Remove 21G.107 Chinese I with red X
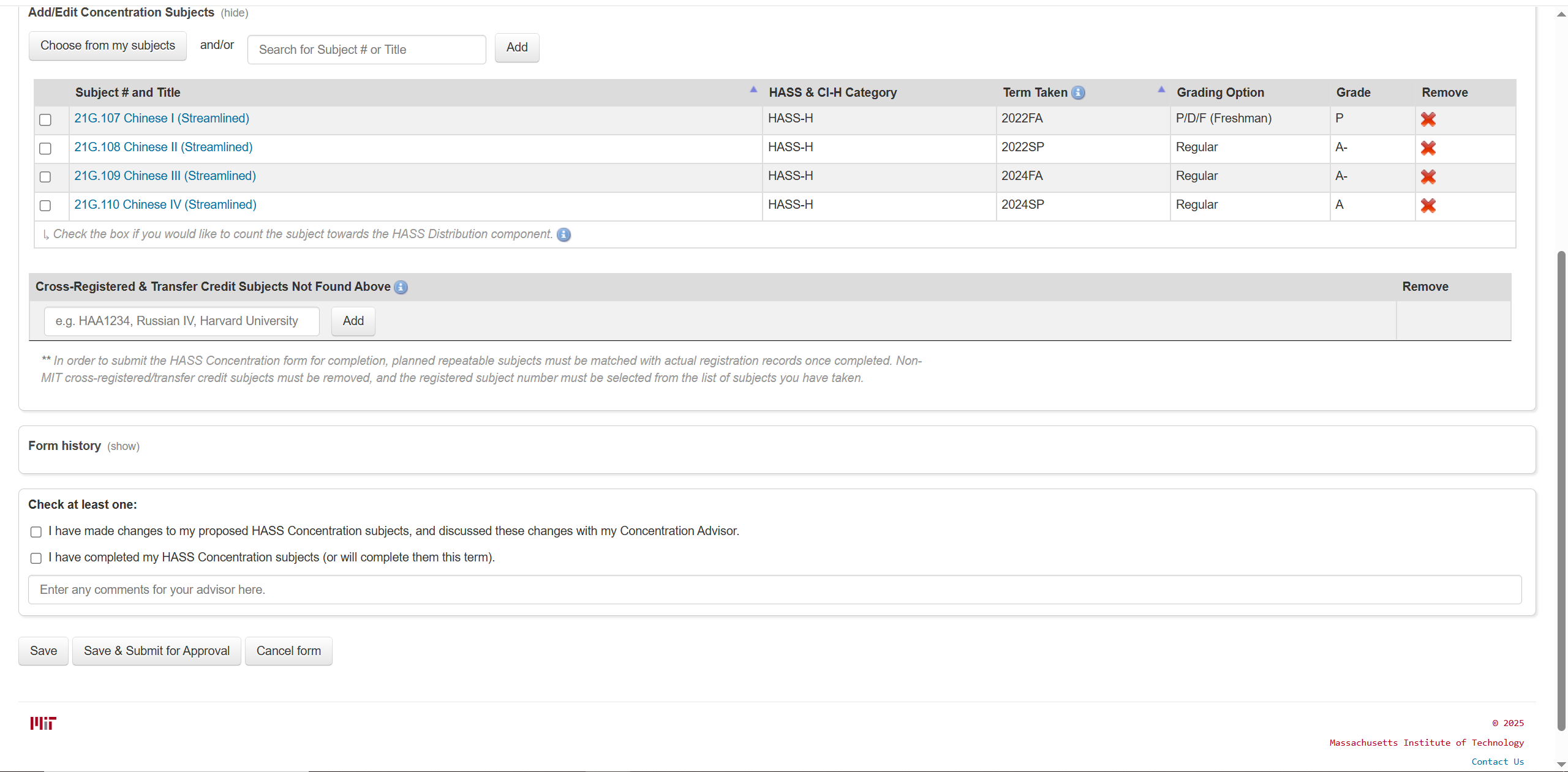1568x772 pixels. coord(1428,119)
